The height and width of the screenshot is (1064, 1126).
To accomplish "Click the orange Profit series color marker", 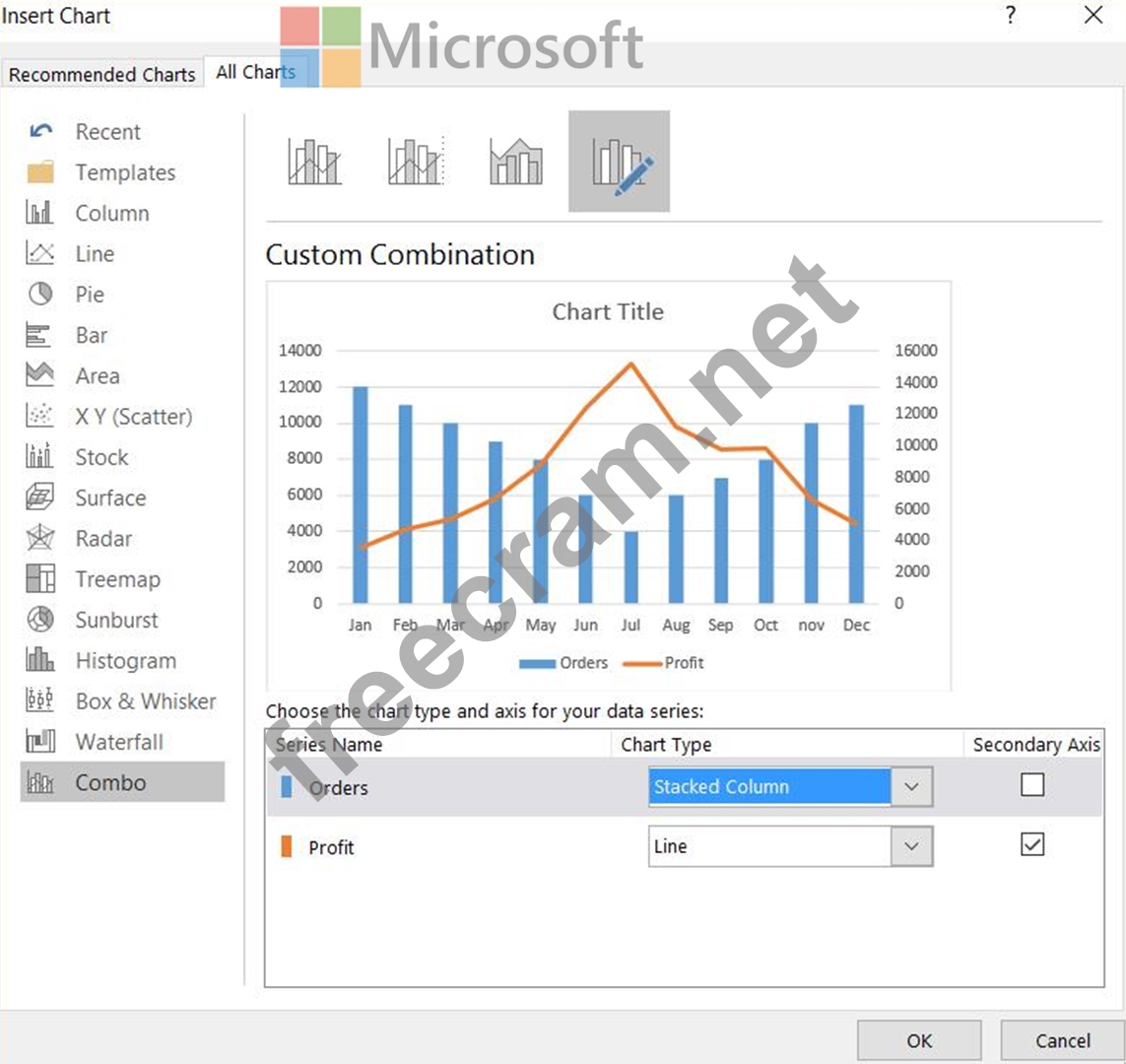I will (x=287, y=846).
